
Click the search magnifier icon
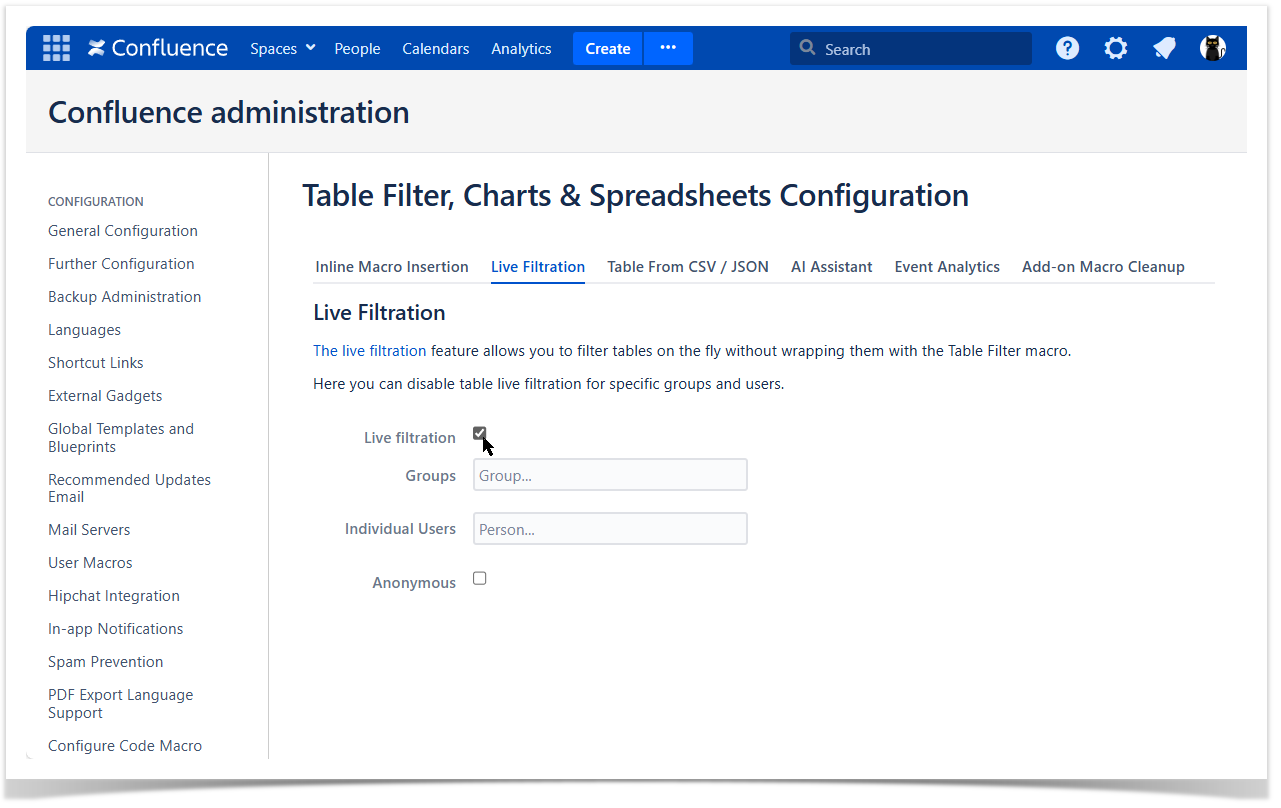(807, 48)
